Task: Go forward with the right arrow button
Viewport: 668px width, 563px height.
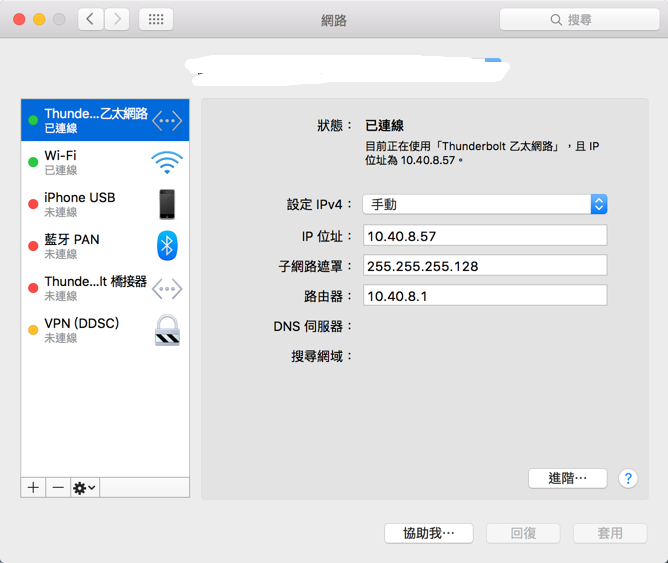Action: 117,19
